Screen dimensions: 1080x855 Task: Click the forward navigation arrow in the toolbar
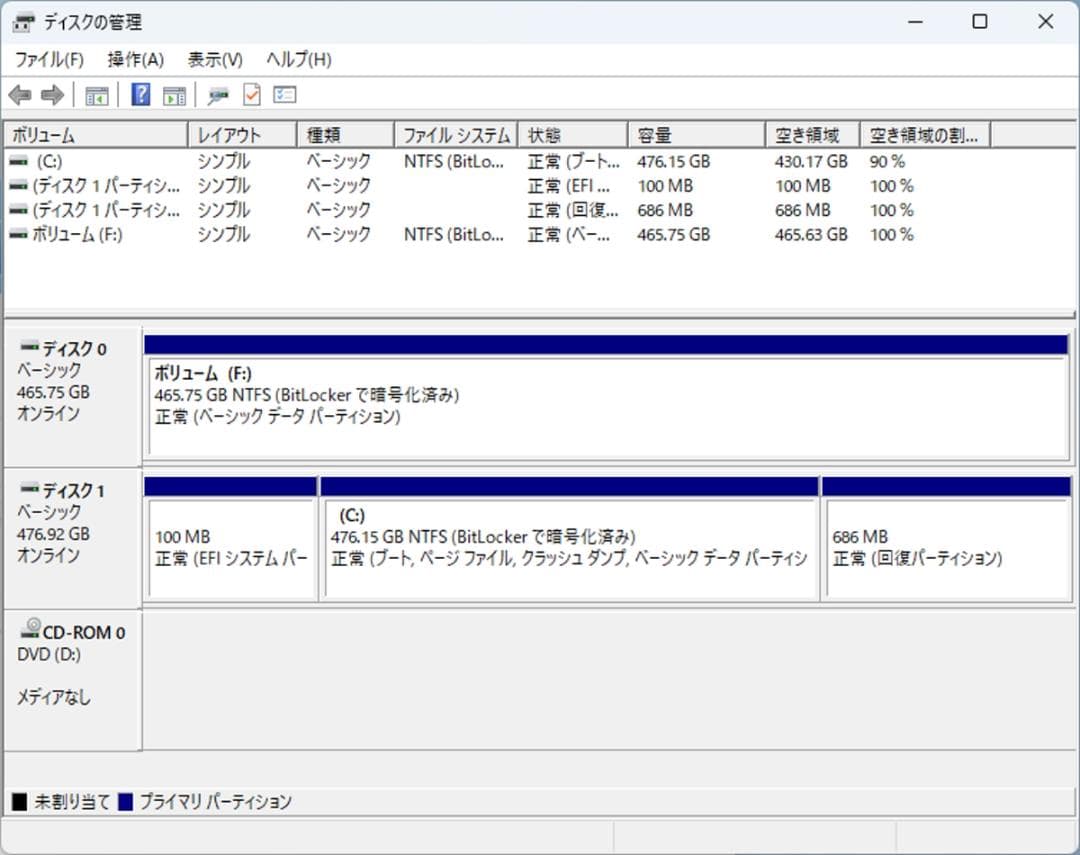pos(50,94)
